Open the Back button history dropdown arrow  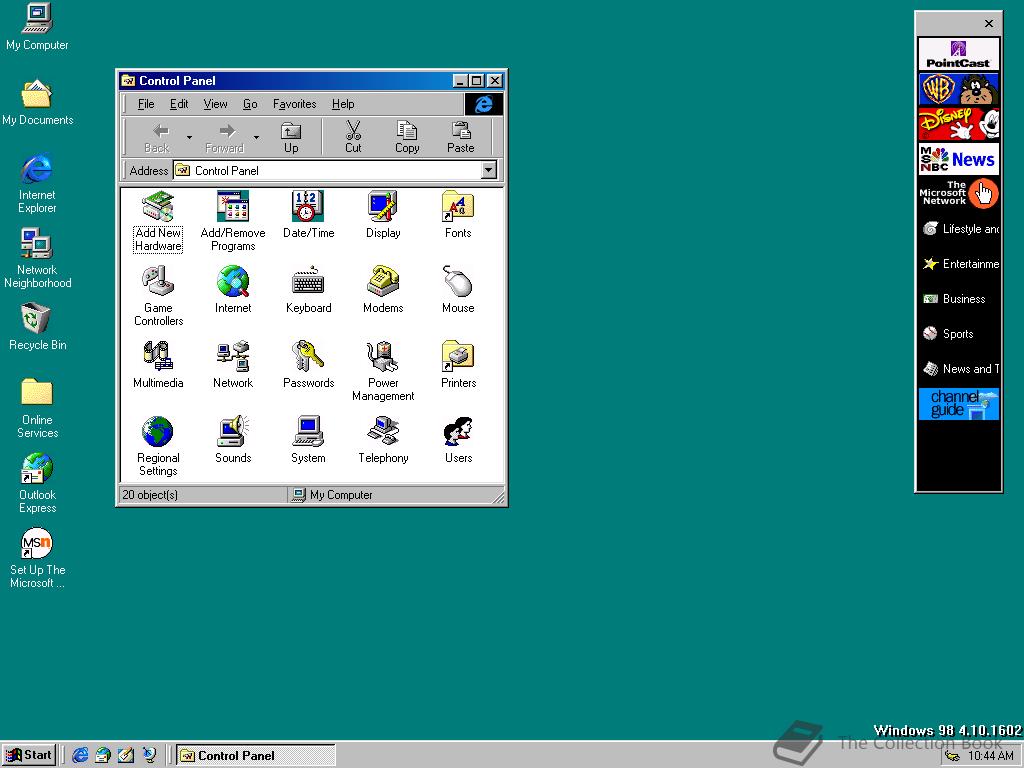pyautogui.click(x=189, y=138)
